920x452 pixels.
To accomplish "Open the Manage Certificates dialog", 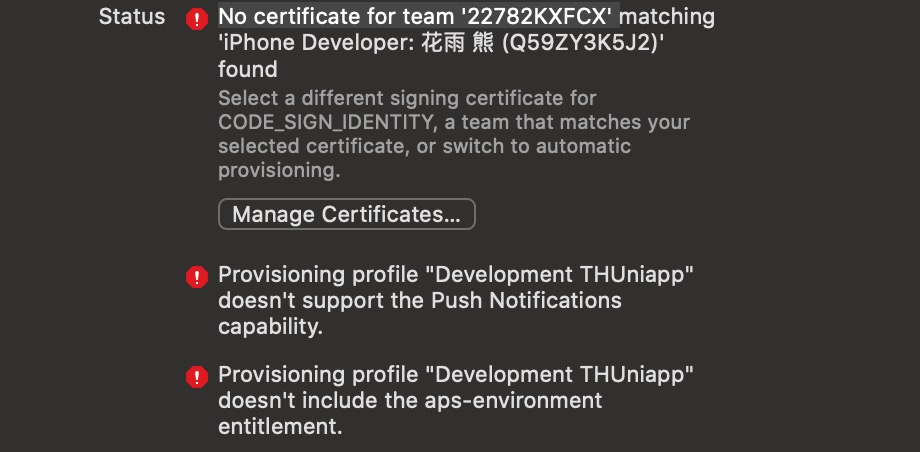I will [347, 214].
